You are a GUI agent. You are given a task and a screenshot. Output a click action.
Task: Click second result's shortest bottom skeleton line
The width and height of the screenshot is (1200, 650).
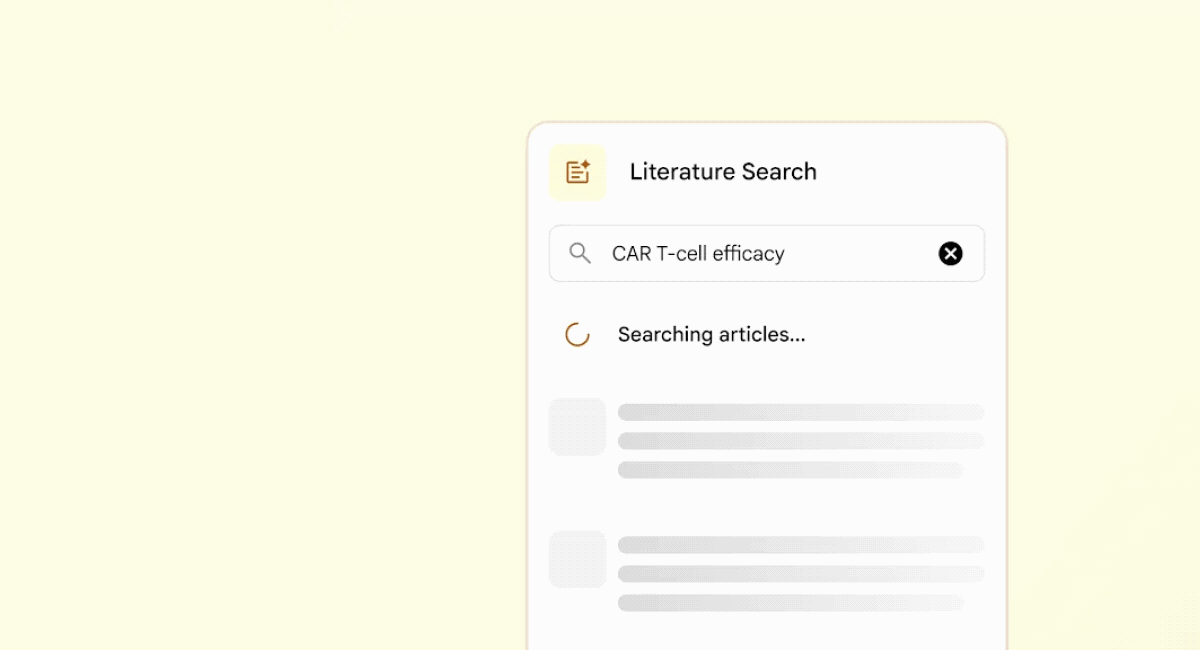(x=791, y=603)
